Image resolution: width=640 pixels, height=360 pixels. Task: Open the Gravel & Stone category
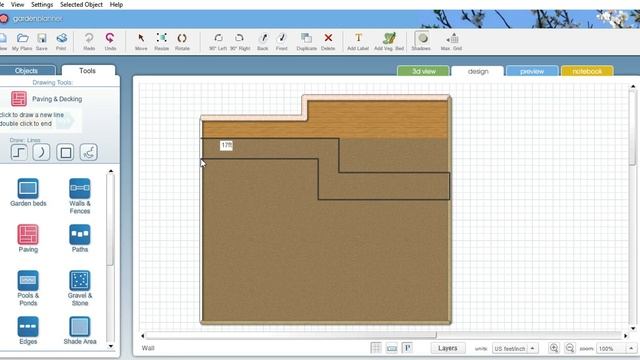pos(80,281)
